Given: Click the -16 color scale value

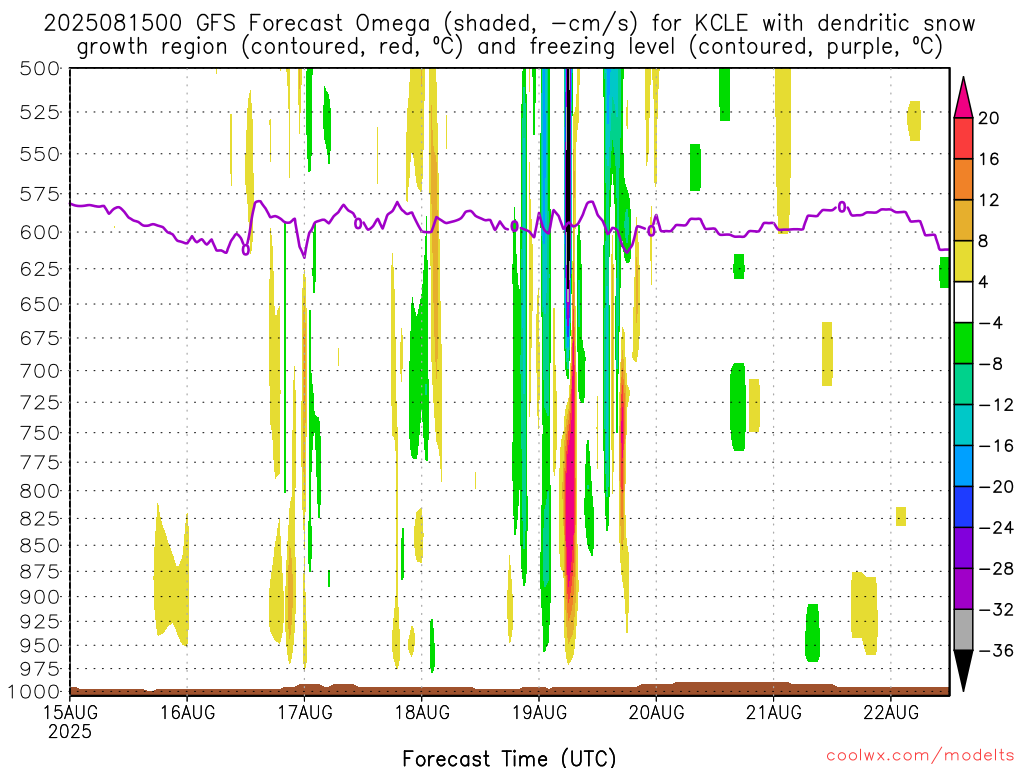Looking at the screenshot, I should tap(996, 446).
